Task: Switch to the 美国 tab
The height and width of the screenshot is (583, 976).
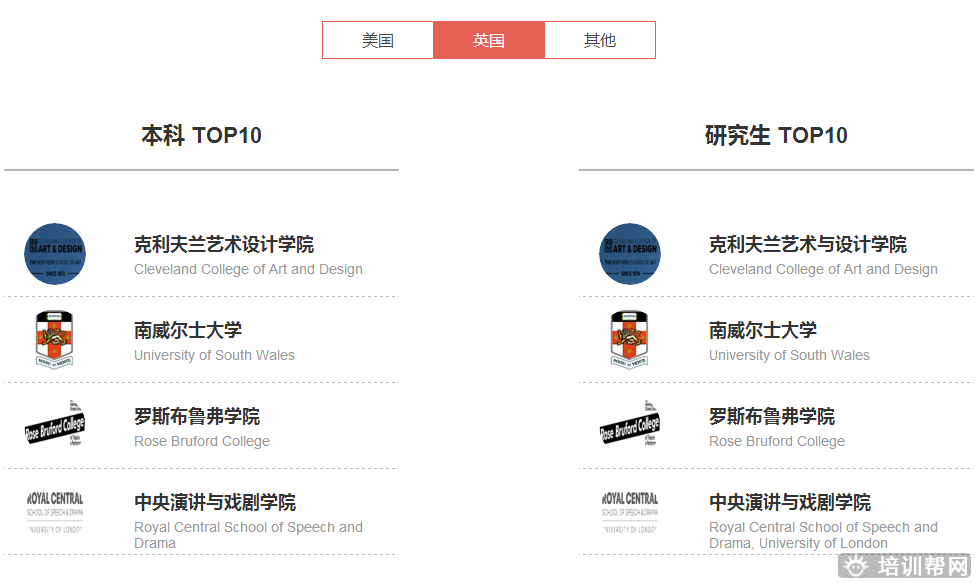Action: 378,40
